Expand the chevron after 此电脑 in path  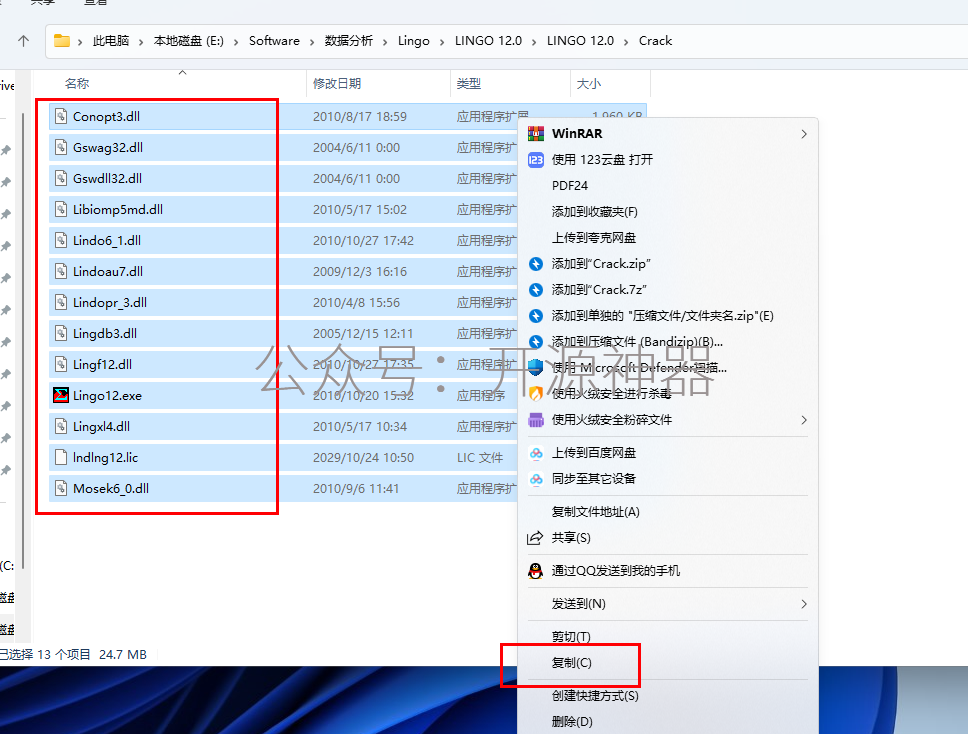point(141,41)
